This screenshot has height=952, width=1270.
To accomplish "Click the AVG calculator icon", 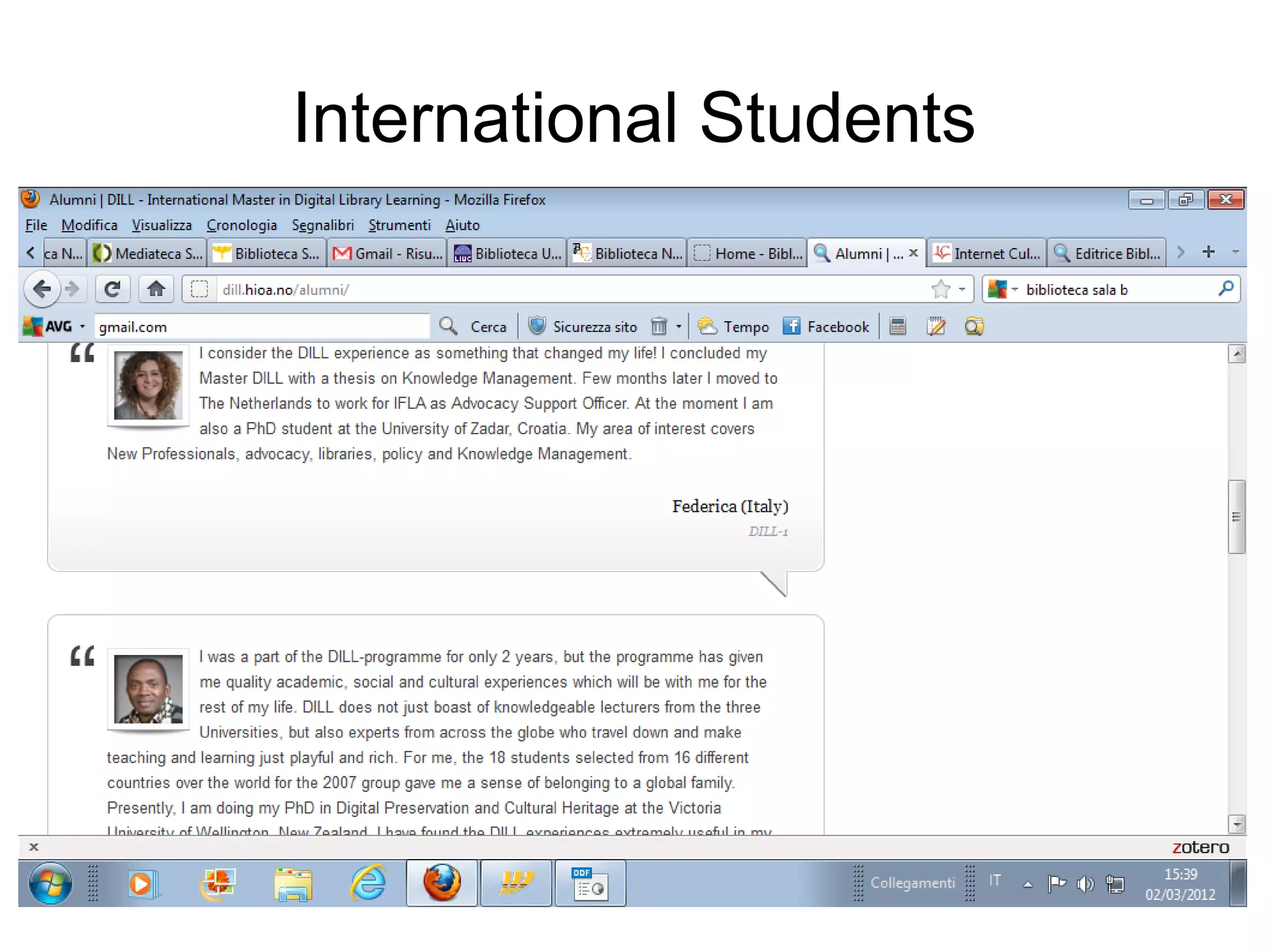I will (897, 327).
